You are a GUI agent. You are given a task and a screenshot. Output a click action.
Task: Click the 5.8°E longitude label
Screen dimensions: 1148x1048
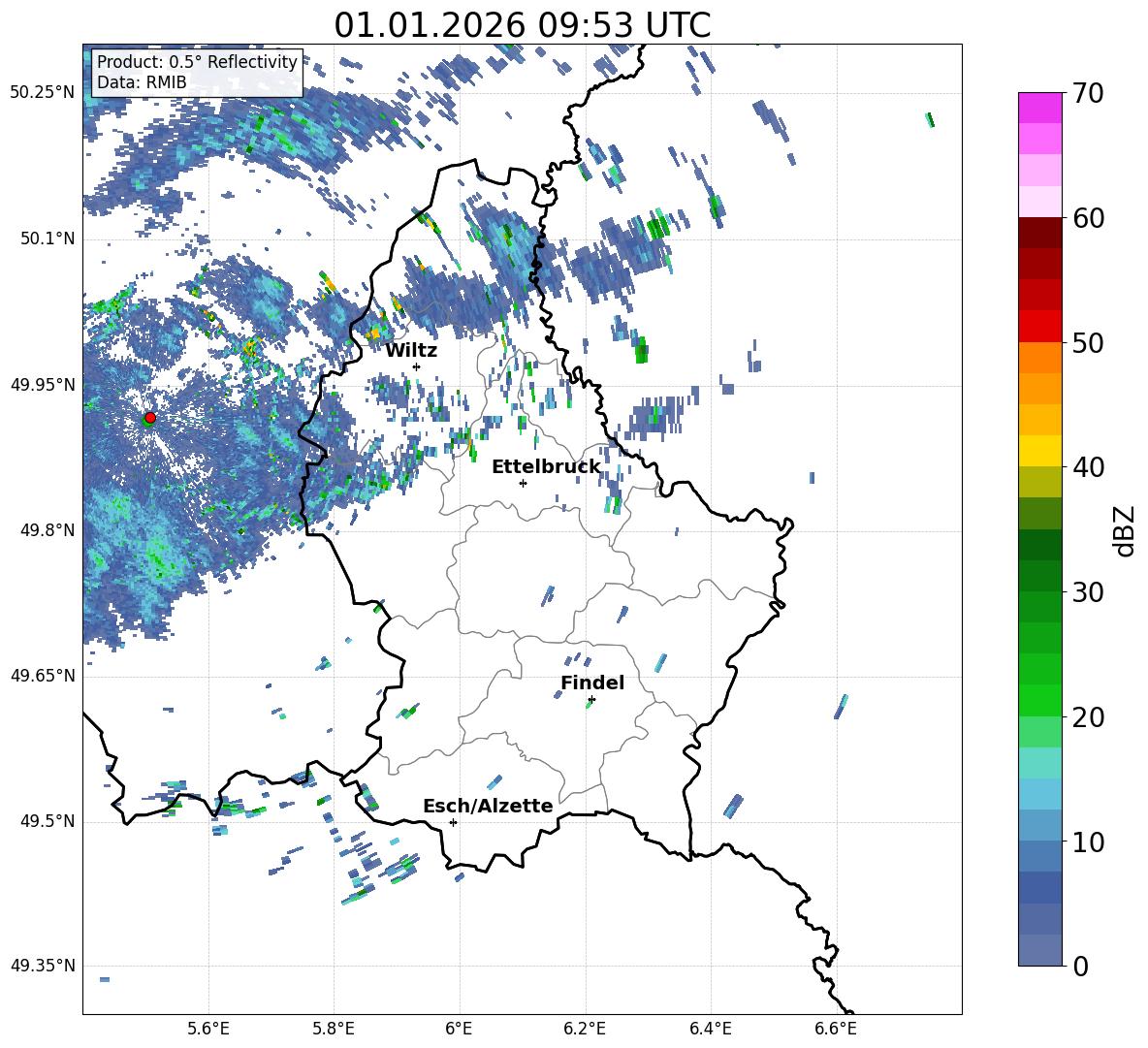(x=334, y=1030)
